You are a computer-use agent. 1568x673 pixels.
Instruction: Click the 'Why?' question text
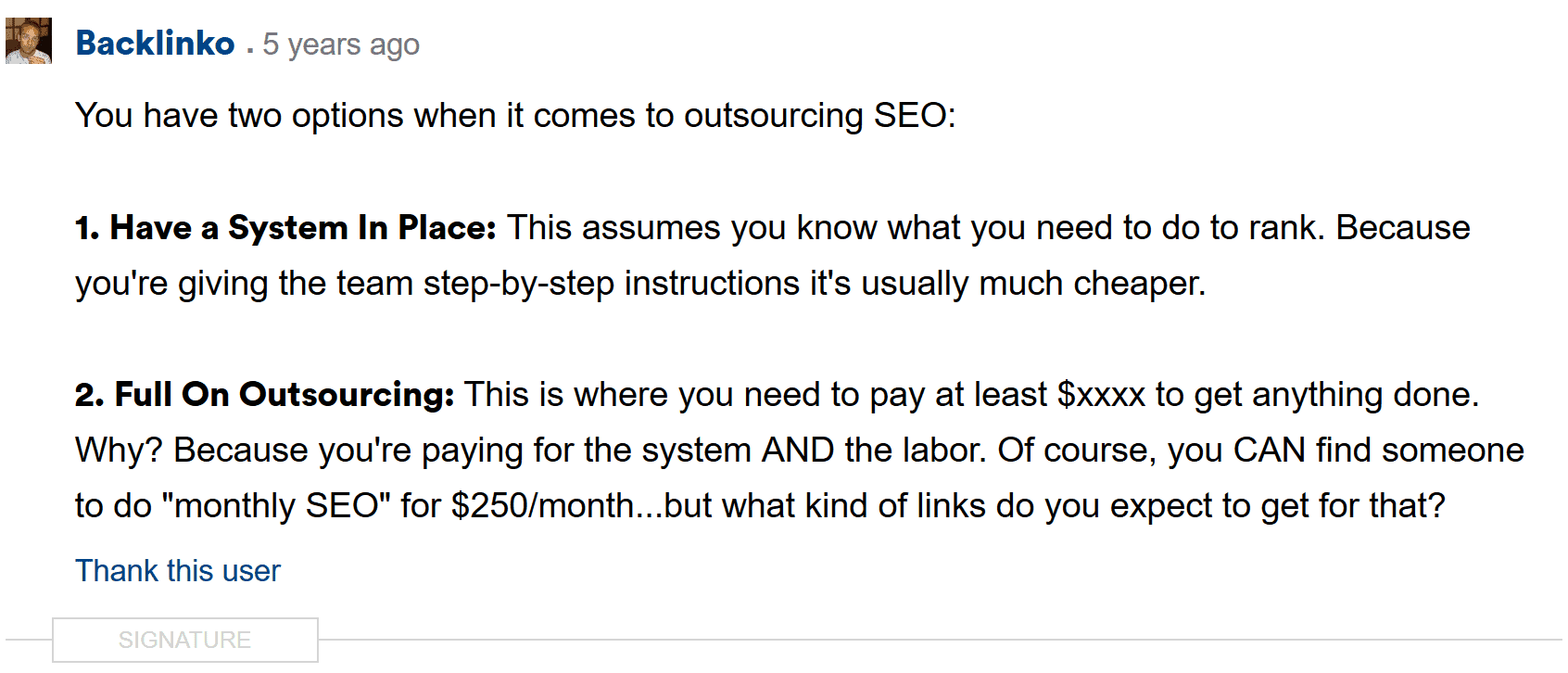tap(119, 451)
